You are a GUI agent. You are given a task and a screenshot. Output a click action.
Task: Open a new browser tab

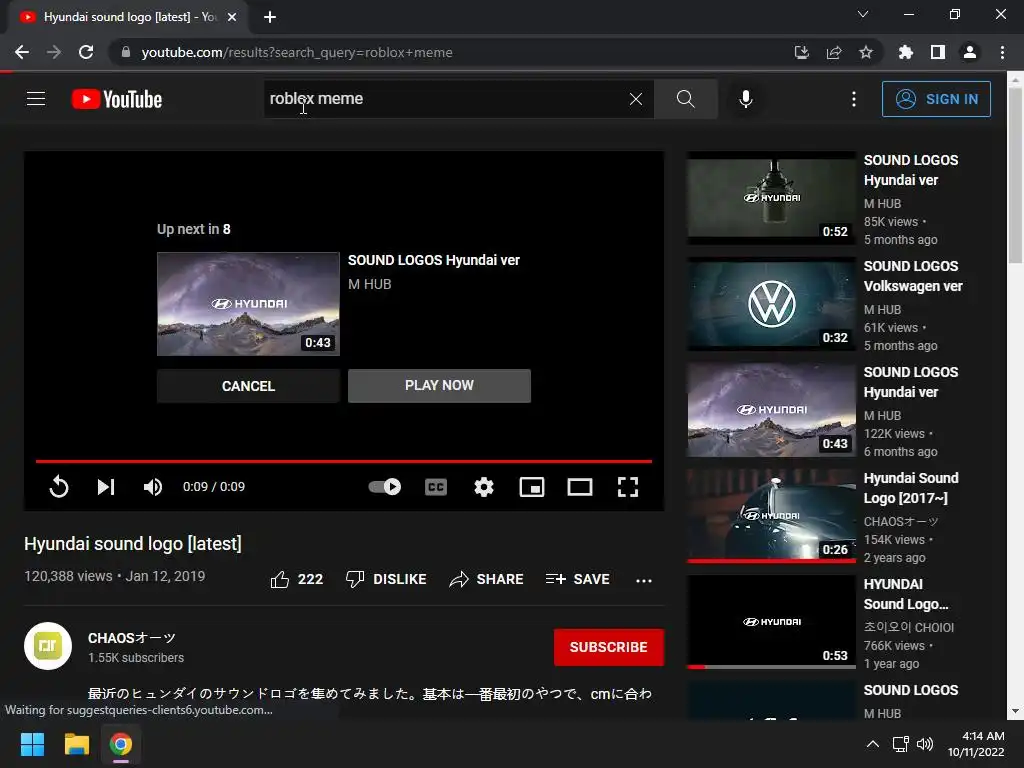pyautogui.click(x=270, y=17)
